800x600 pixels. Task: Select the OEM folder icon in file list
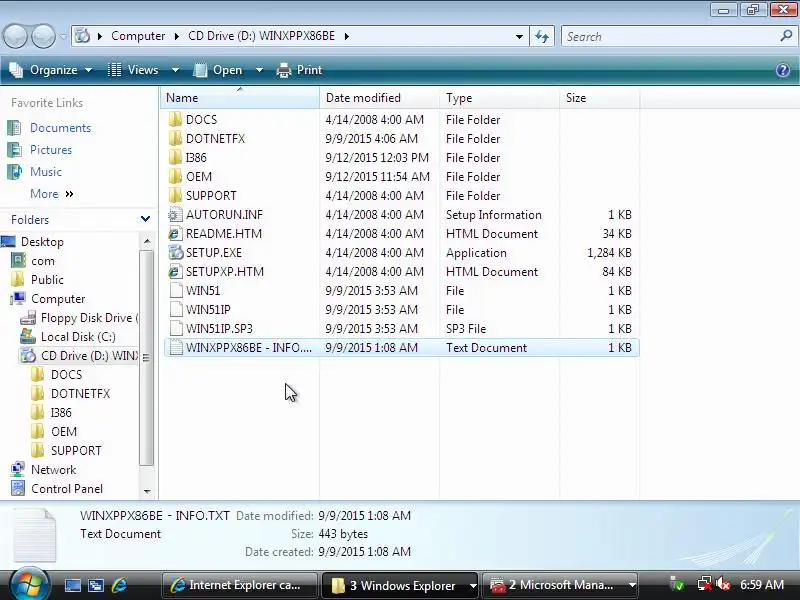pos(175,177)
